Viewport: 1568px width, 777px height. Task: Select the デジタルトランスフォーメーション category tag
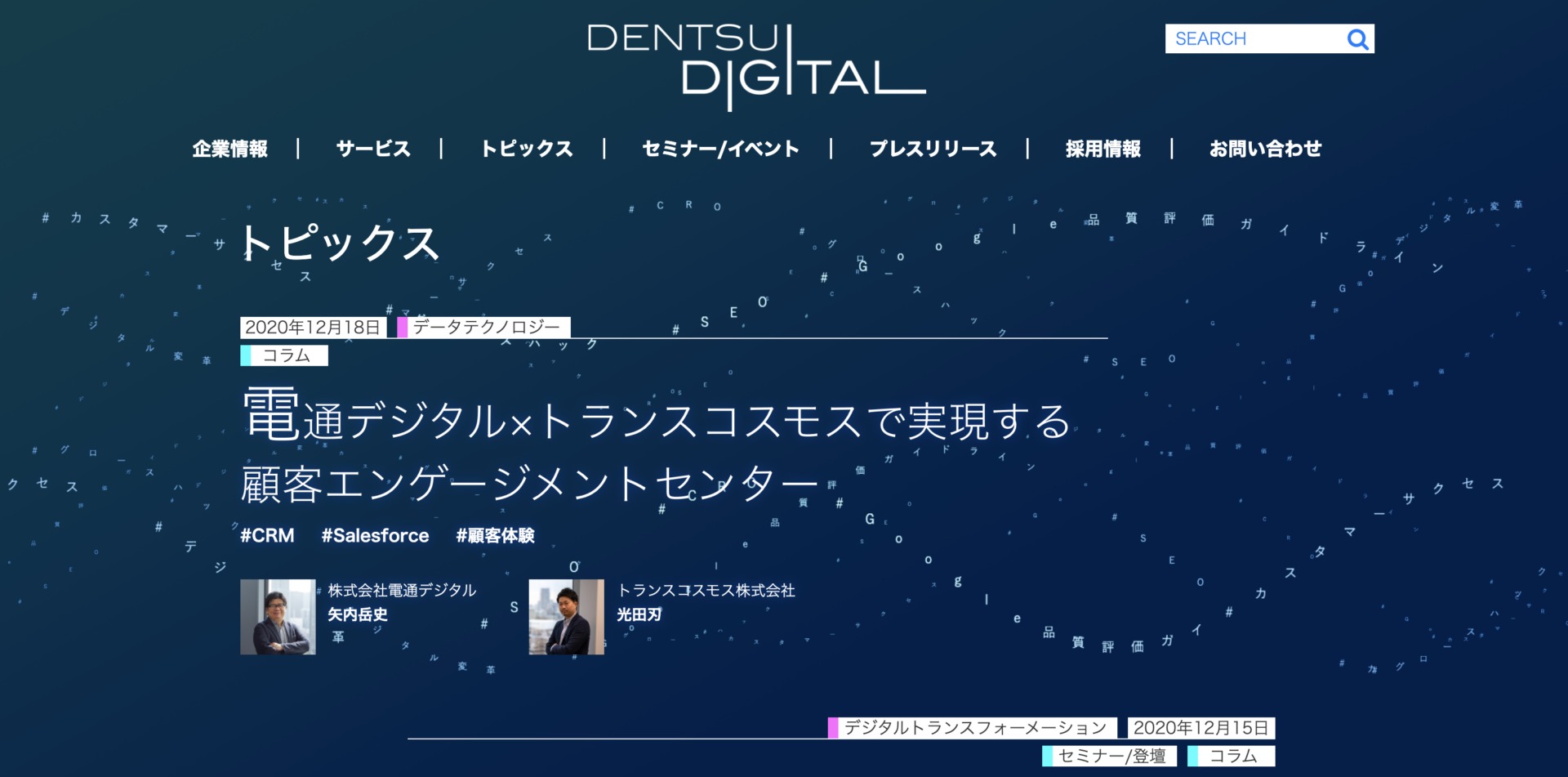click(x=971, y=728)
